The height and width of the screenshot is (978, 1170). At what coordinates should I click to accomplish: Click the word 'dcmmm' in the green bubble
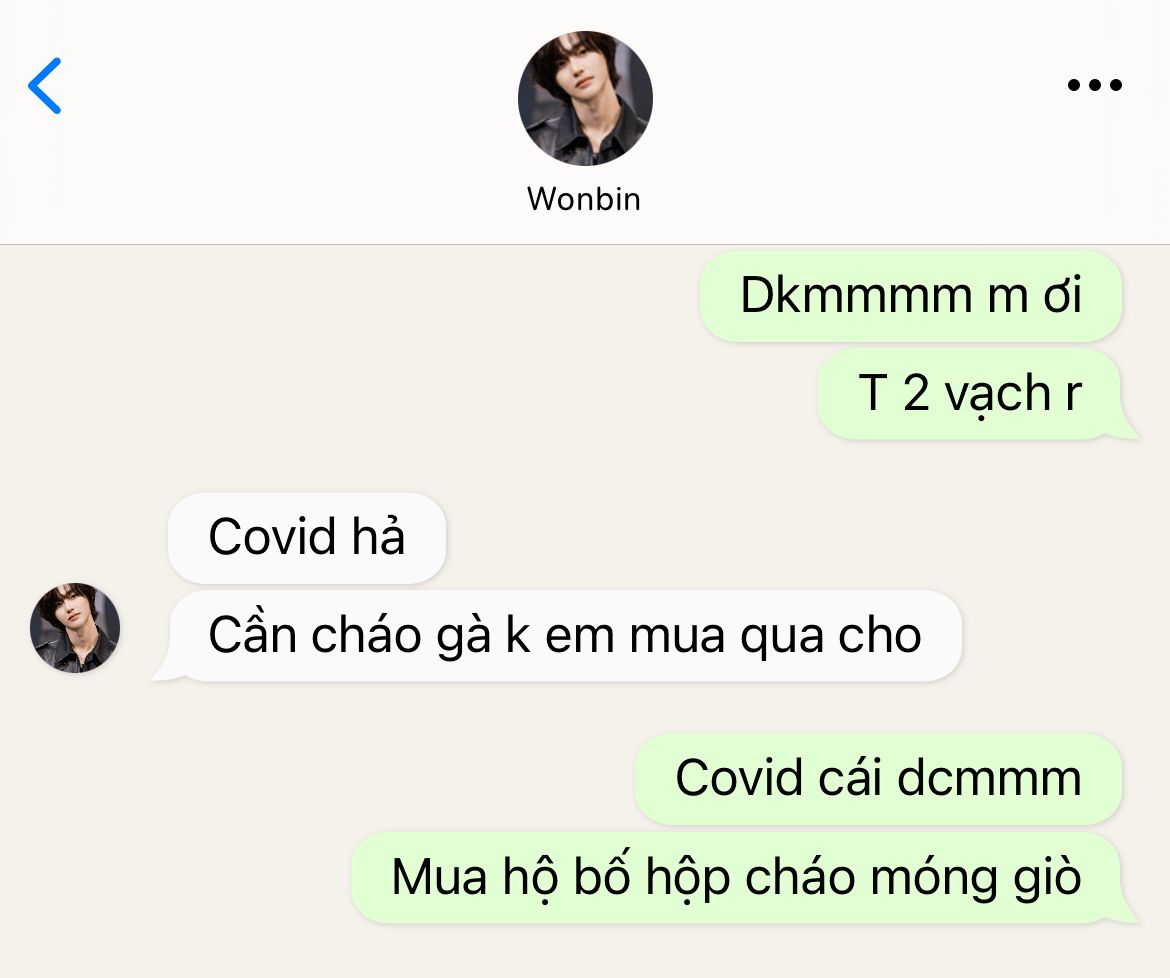click(989, 778)
